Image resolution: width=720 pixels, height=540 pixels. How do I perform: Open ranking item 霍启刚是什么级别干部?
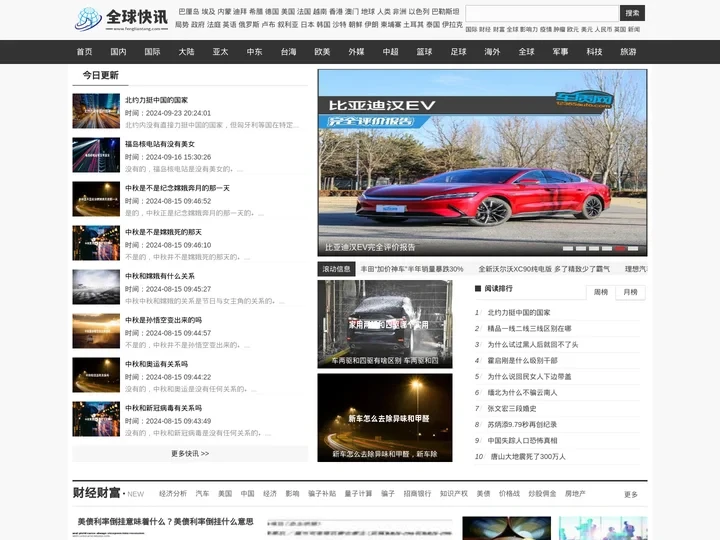[x=523, y=361]
